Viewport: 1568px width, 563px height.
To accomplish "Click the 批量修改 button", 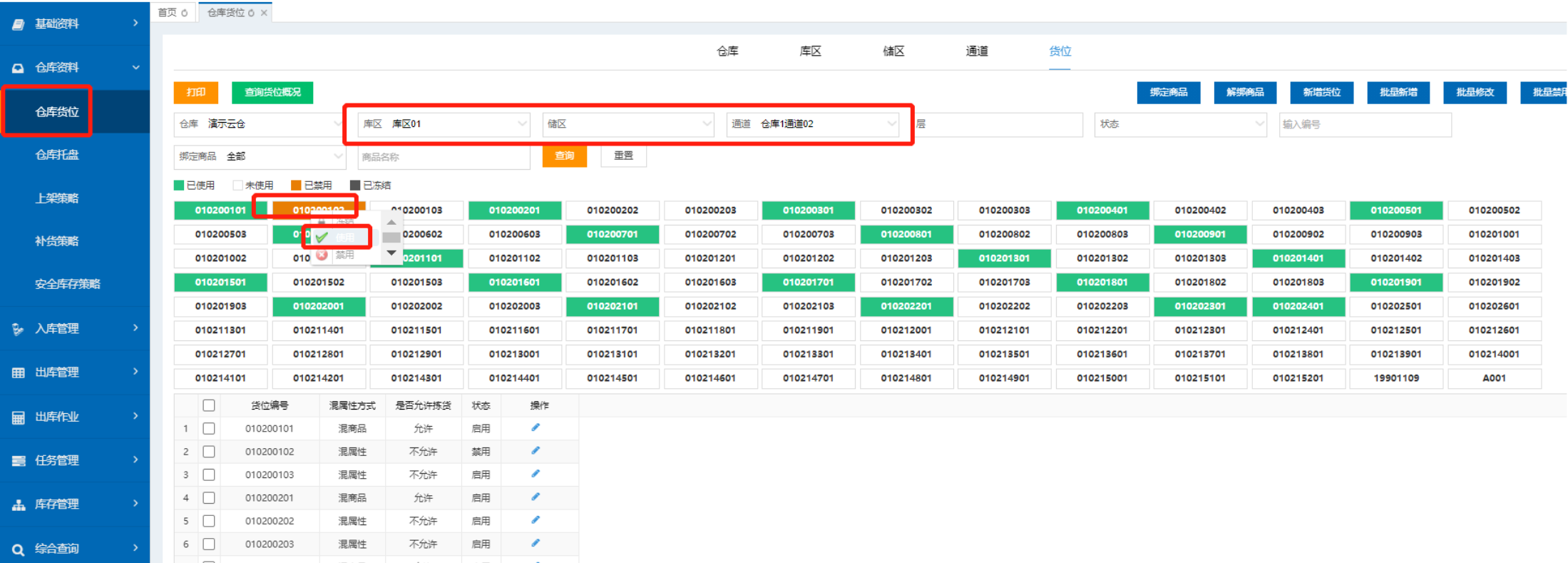I will pos(1475,93).
